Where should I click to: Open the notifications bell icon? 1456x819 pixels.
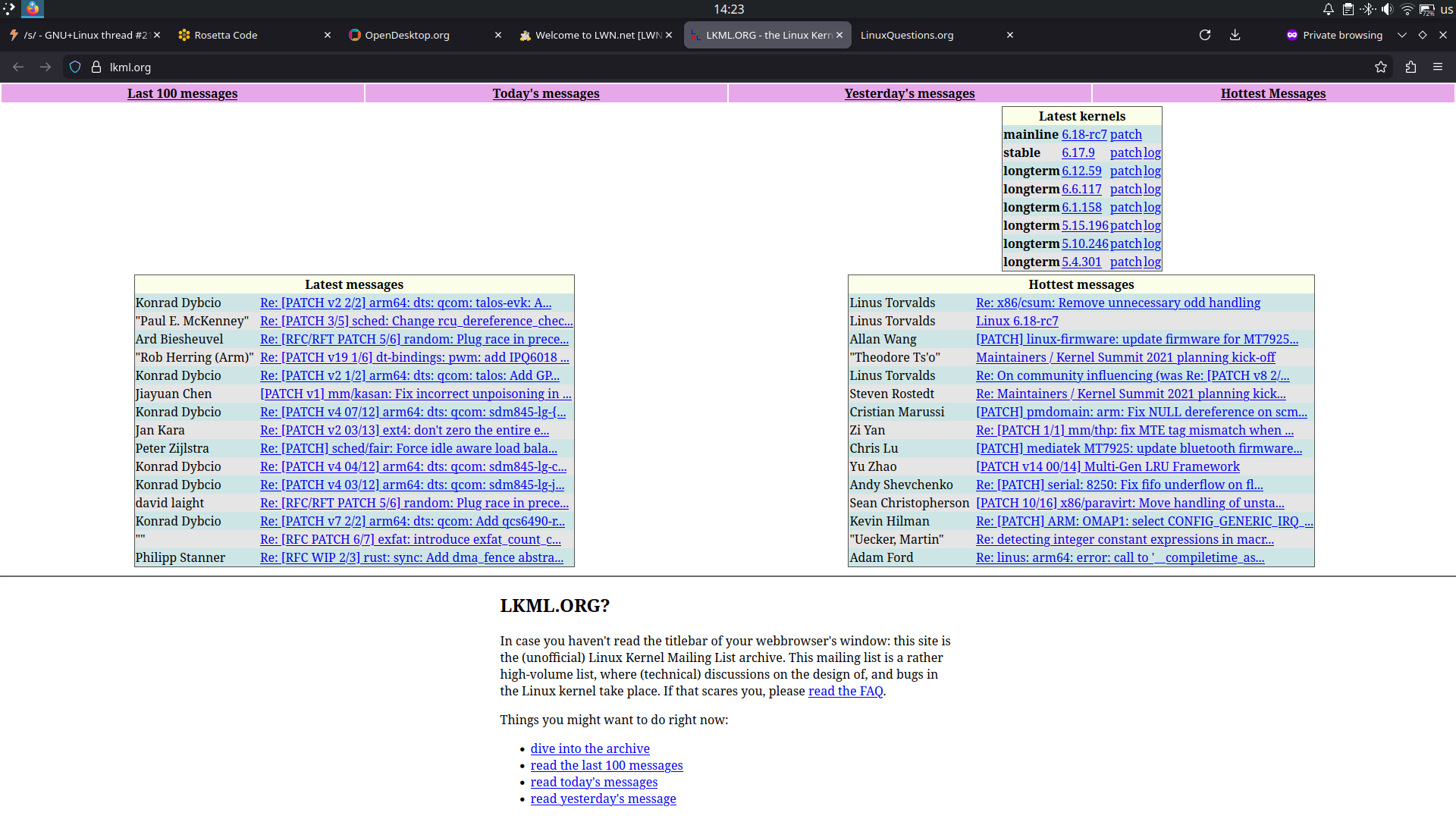(x=1328, y=9)
